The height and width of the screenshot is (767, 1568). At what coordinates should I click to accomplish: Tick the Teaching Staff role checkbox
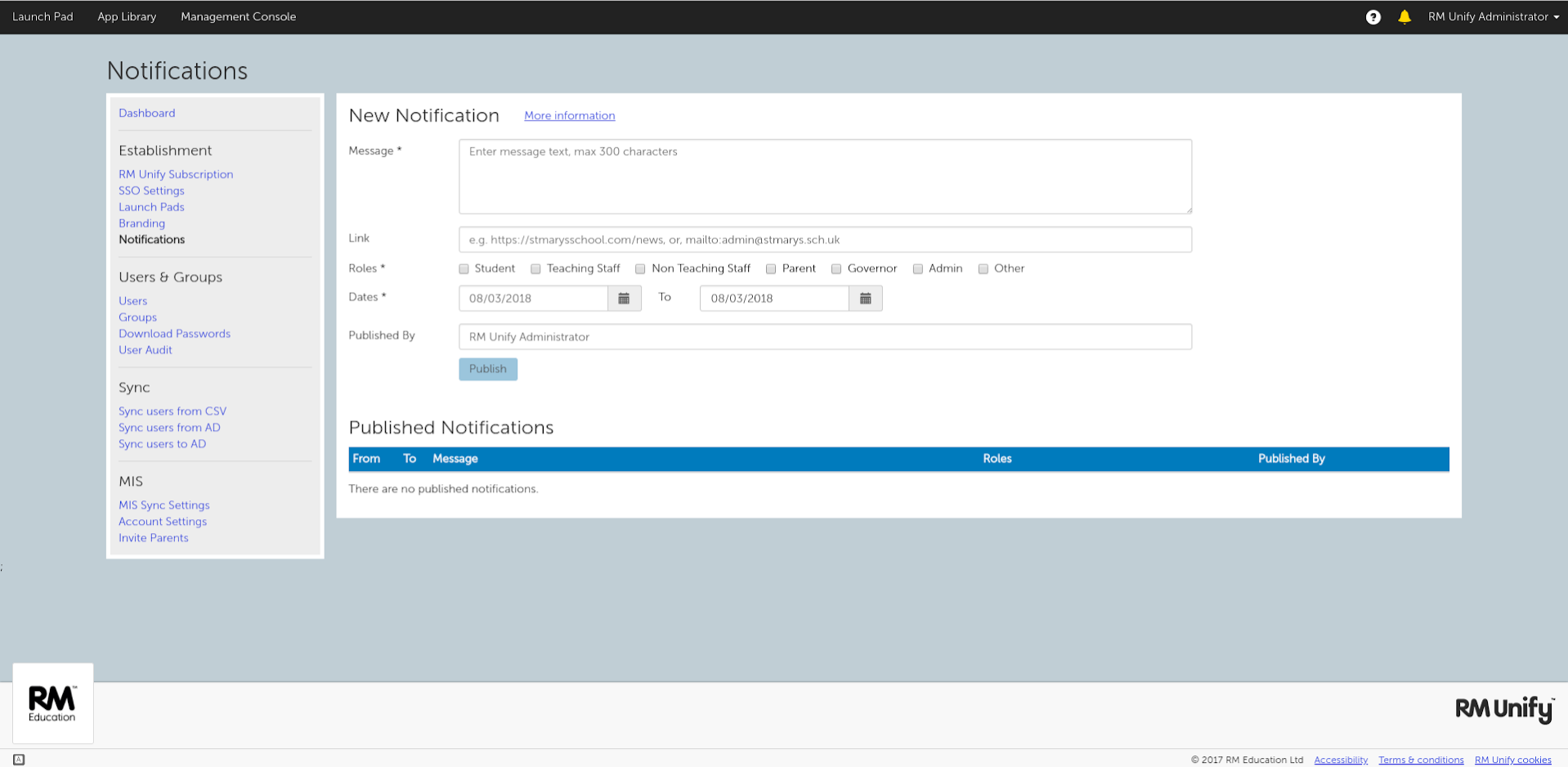[535, 269]
